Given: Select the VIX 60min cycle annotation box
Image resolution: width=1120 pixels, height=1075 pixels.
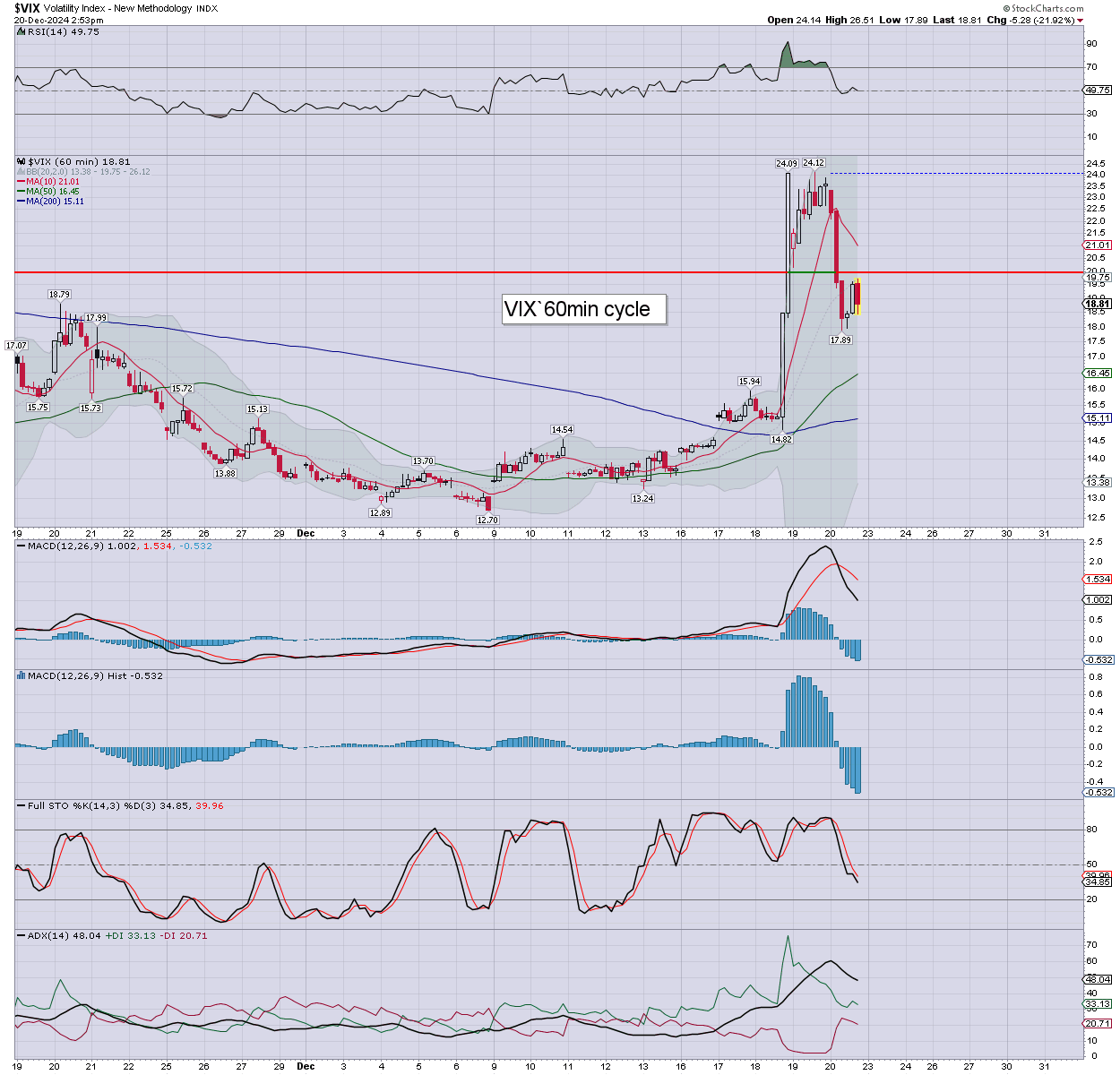Looking at the screenshot, I should pyautogui.click(x=584, y=309).
